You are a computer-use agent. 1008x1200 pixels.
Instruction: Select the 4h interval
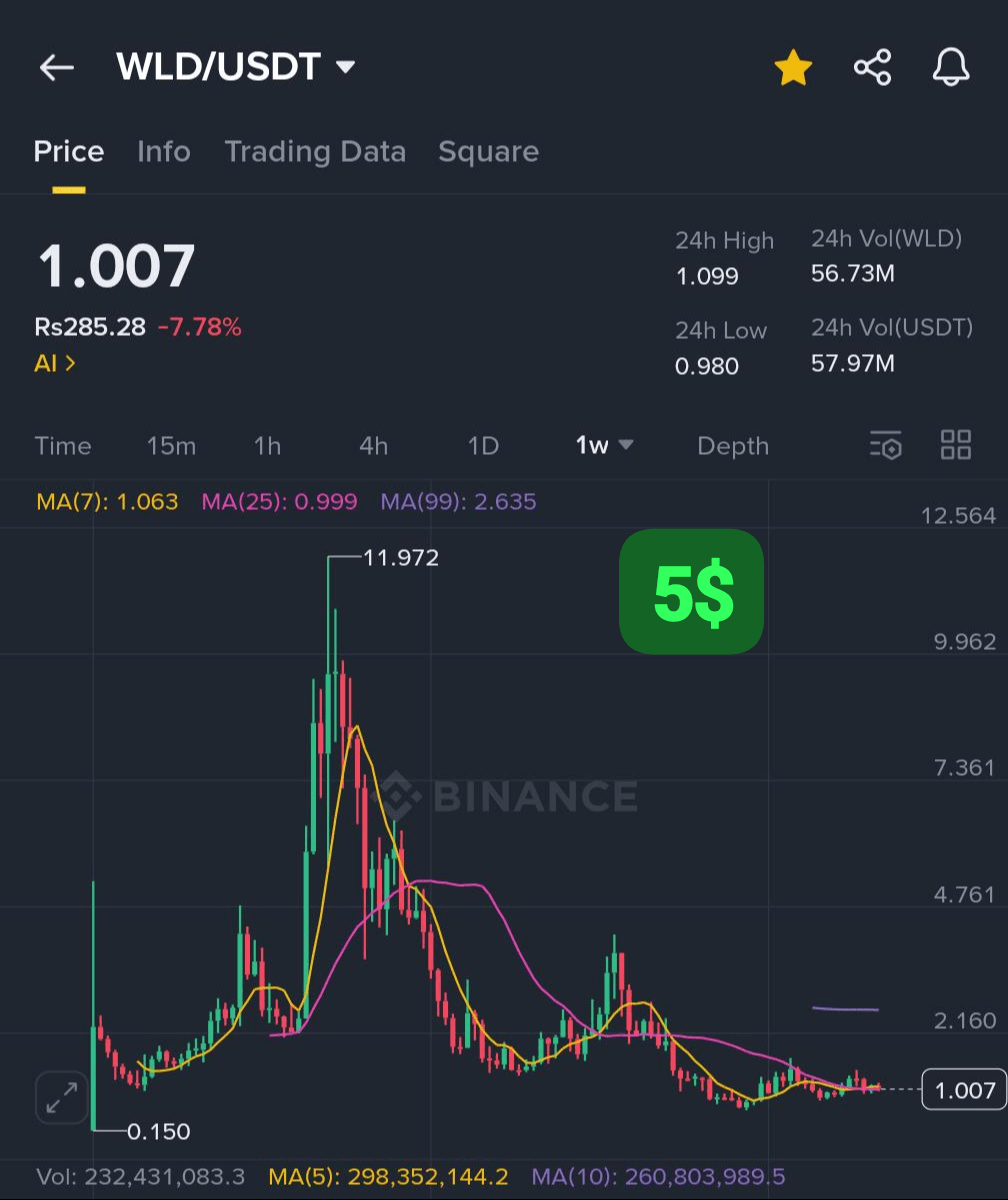pyautogui.click(x=373, y=446)
